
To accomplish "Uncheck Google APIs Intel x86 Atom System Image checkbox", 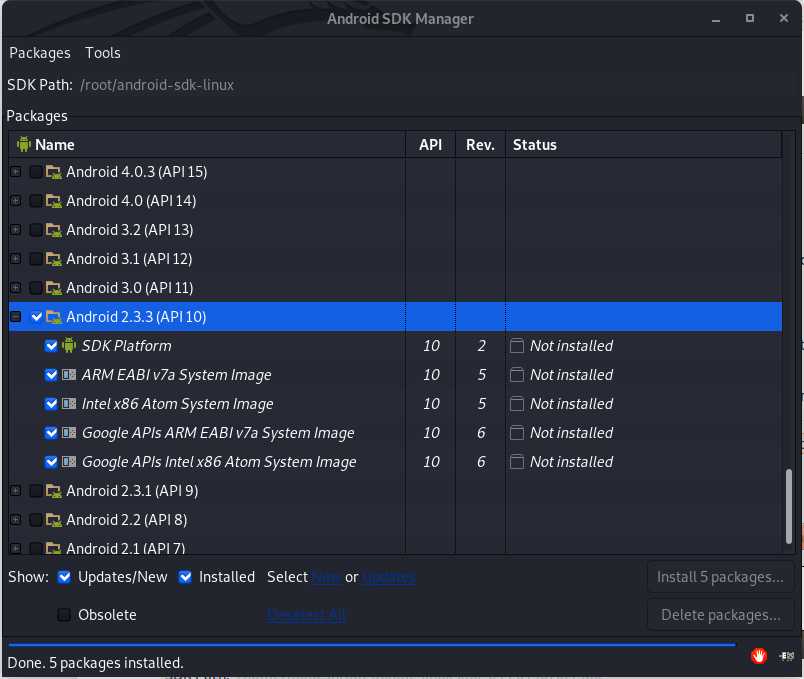I will [x=51, y=462].
